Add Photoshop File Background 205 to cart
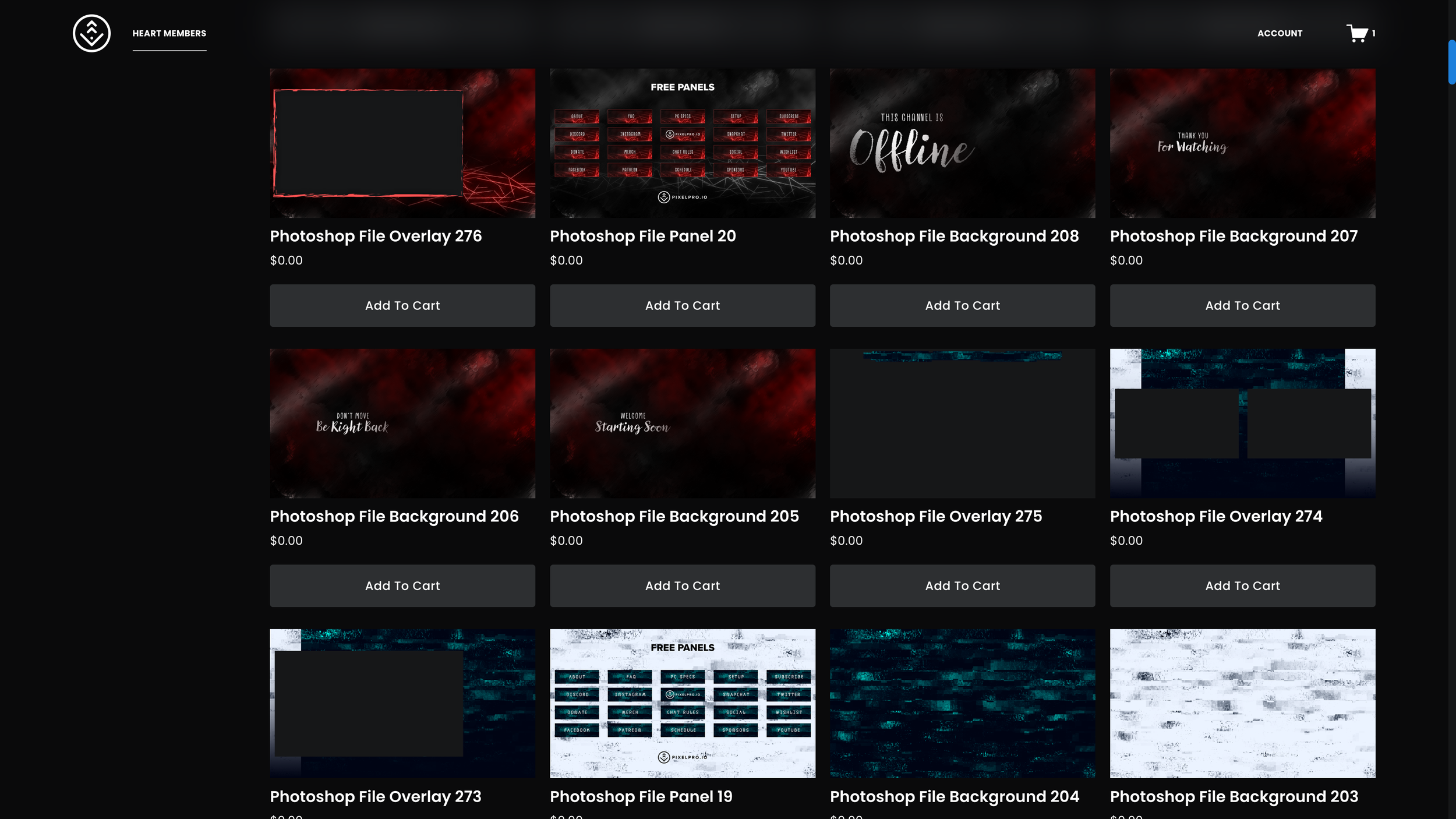 pos(683,585)
